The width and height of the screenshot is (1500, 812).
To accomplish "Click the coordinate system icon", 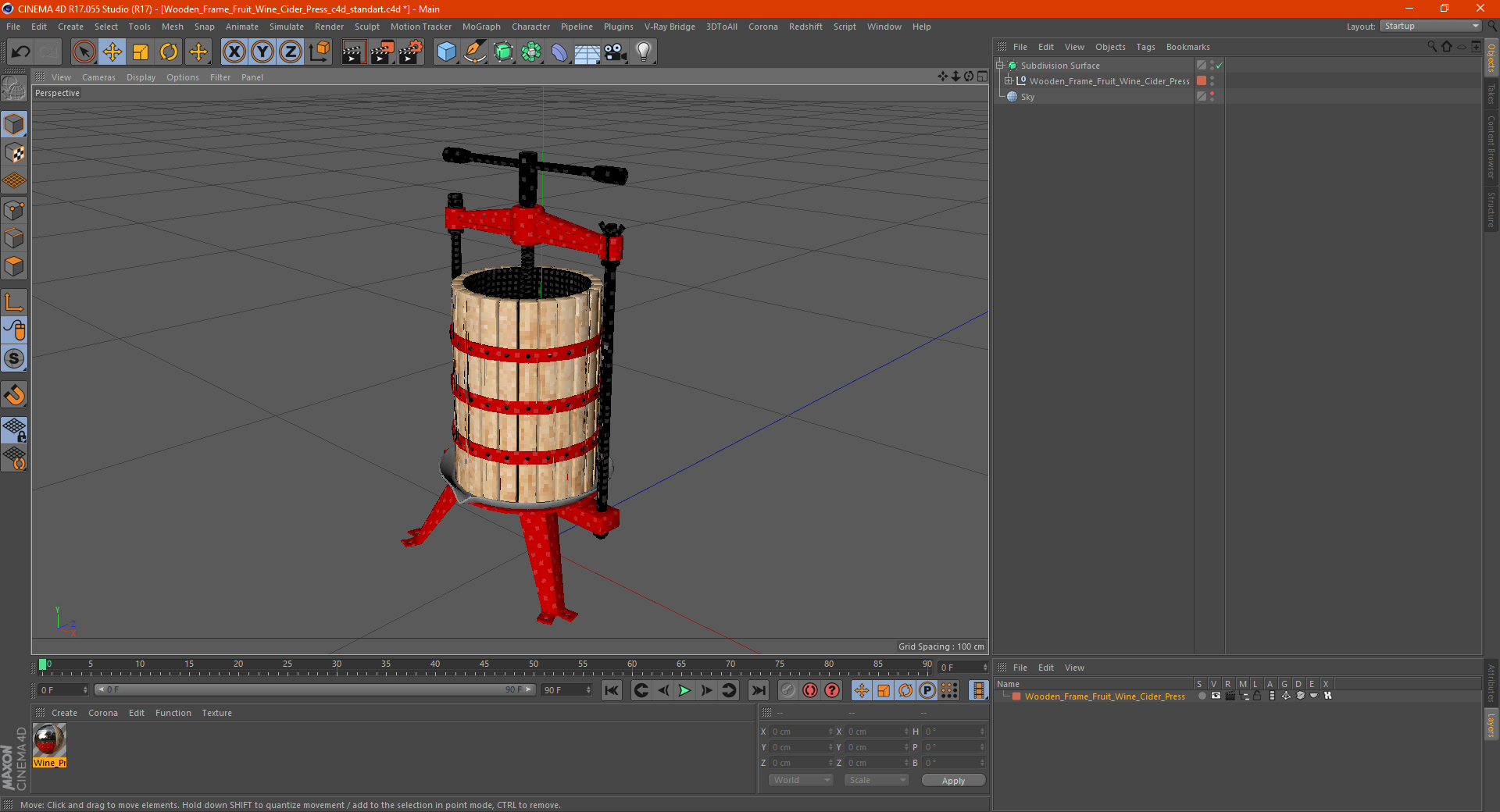I will [320, 52].
